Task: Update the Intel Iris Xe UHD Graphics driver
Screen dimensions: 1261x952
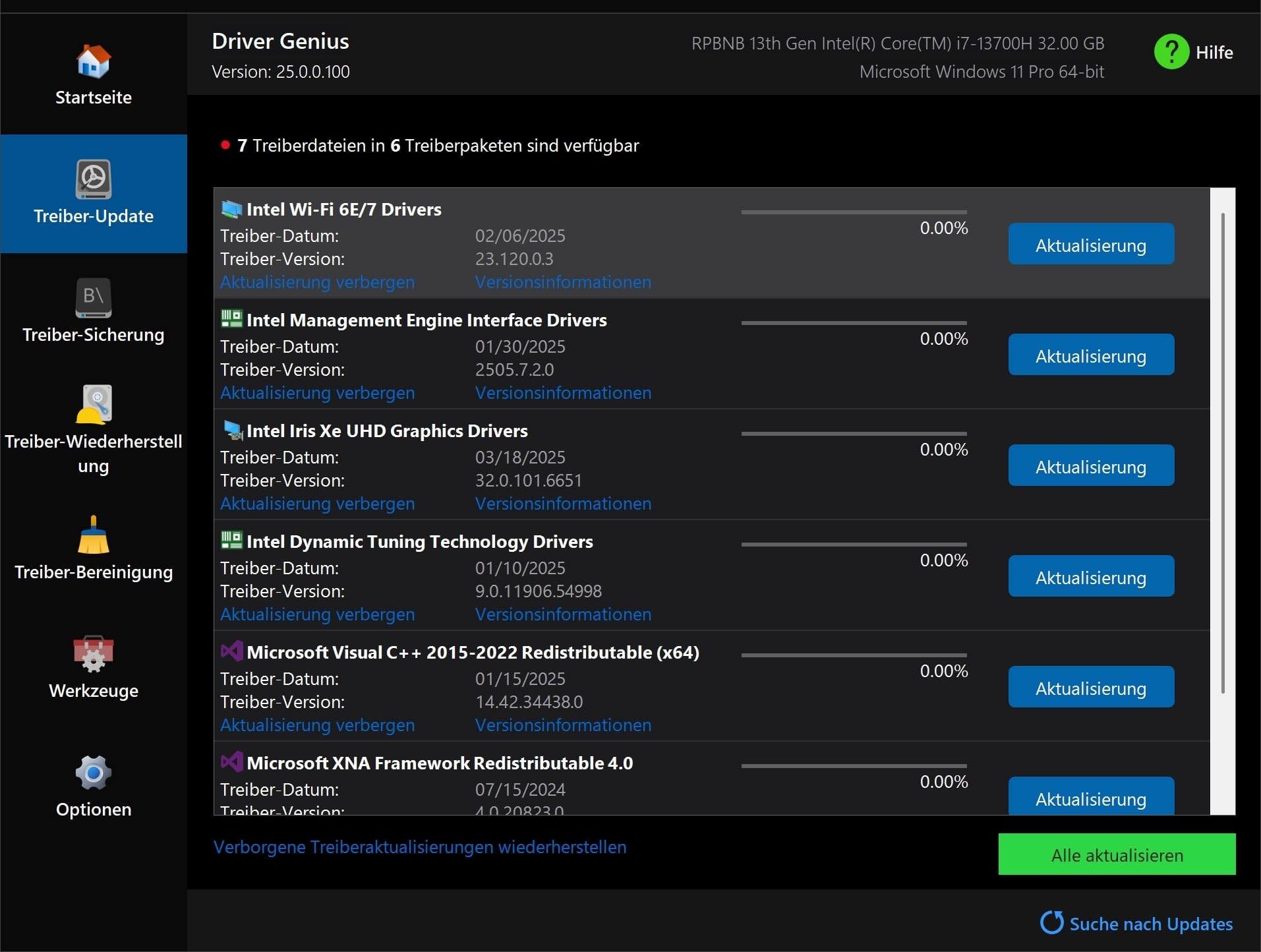Action: pos(1091,465)
